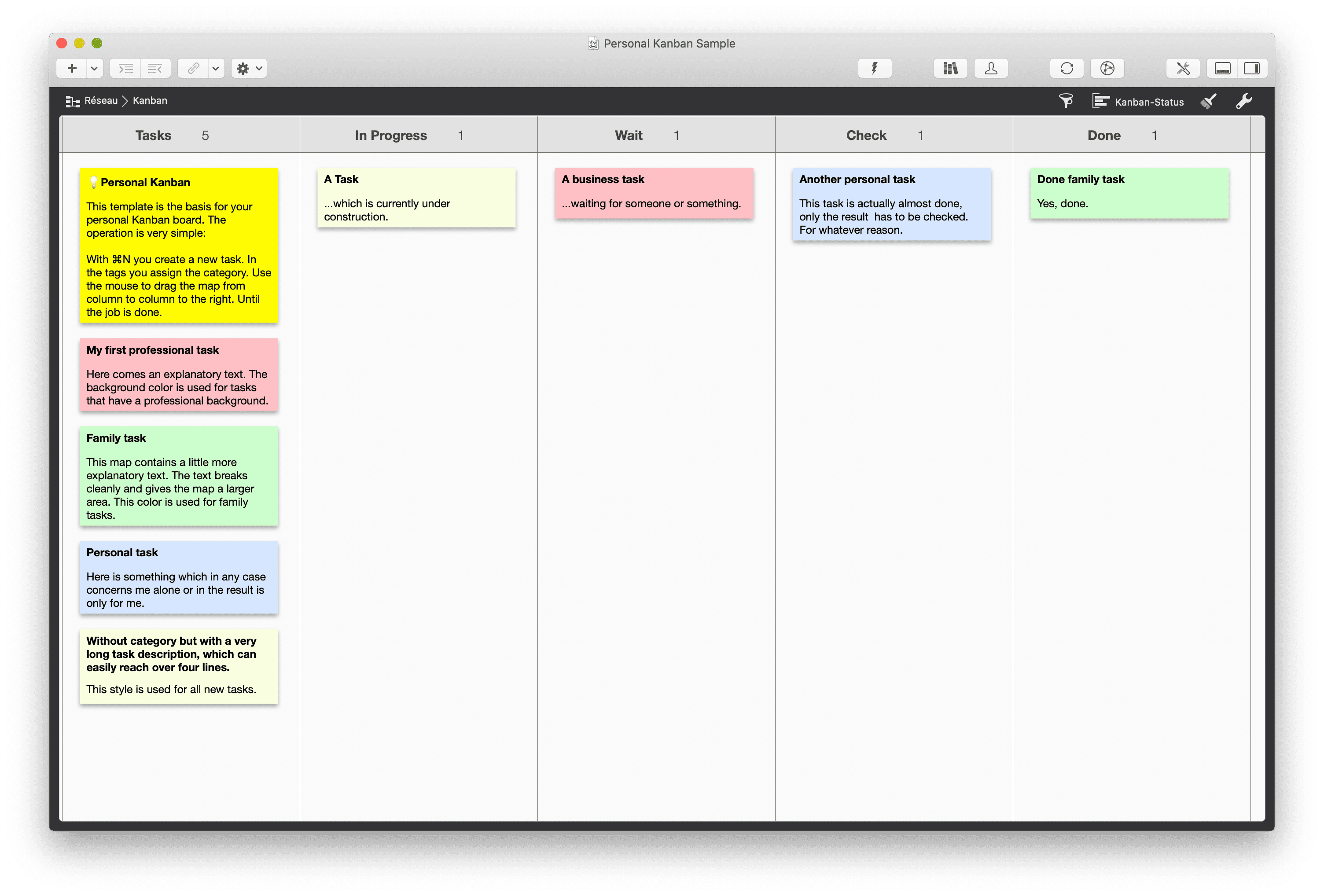The height and width of the screenshot is (896, 1324).
Task: Click the brush style icon near Kanban-Status
Action: pyautogui.click(x=1209, y=101)
